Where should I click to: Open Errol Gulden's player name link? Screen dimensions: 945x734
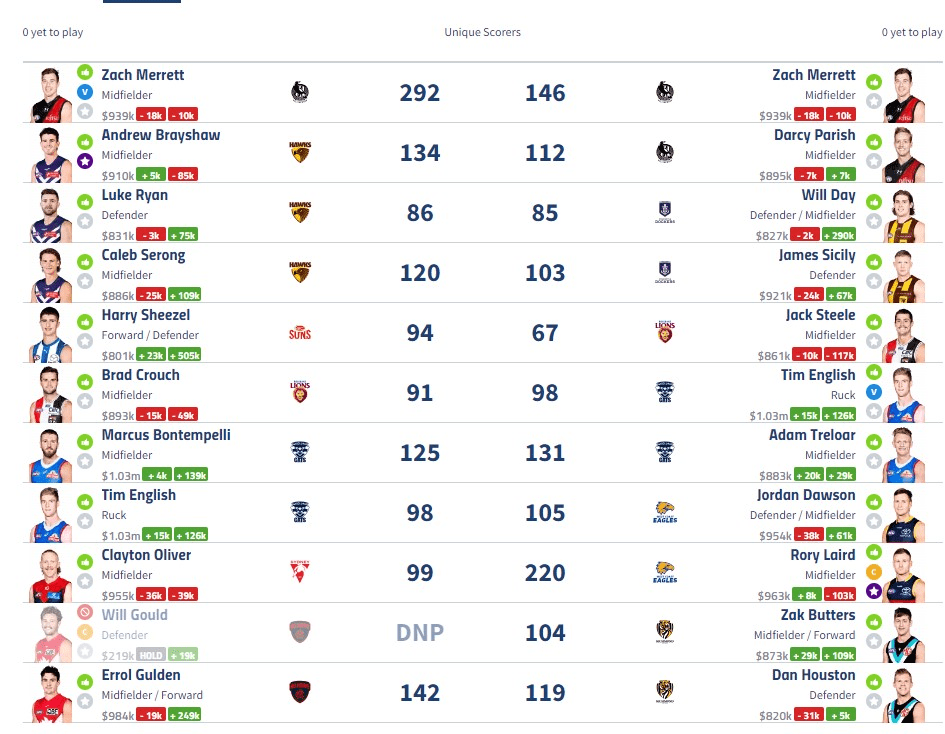point(141,675)
